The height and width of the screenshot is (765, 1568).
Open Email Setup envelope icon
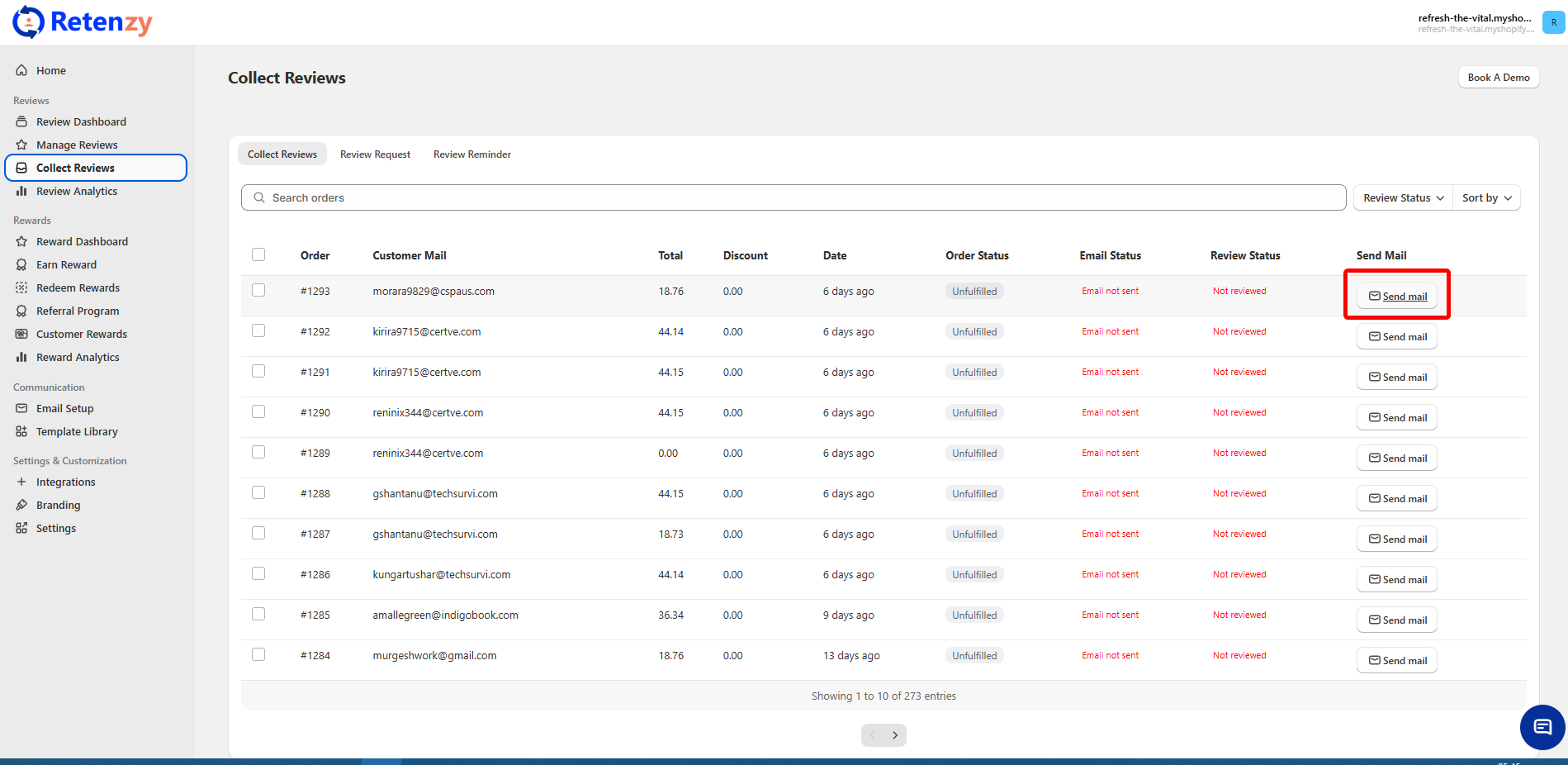coord(21,408)
